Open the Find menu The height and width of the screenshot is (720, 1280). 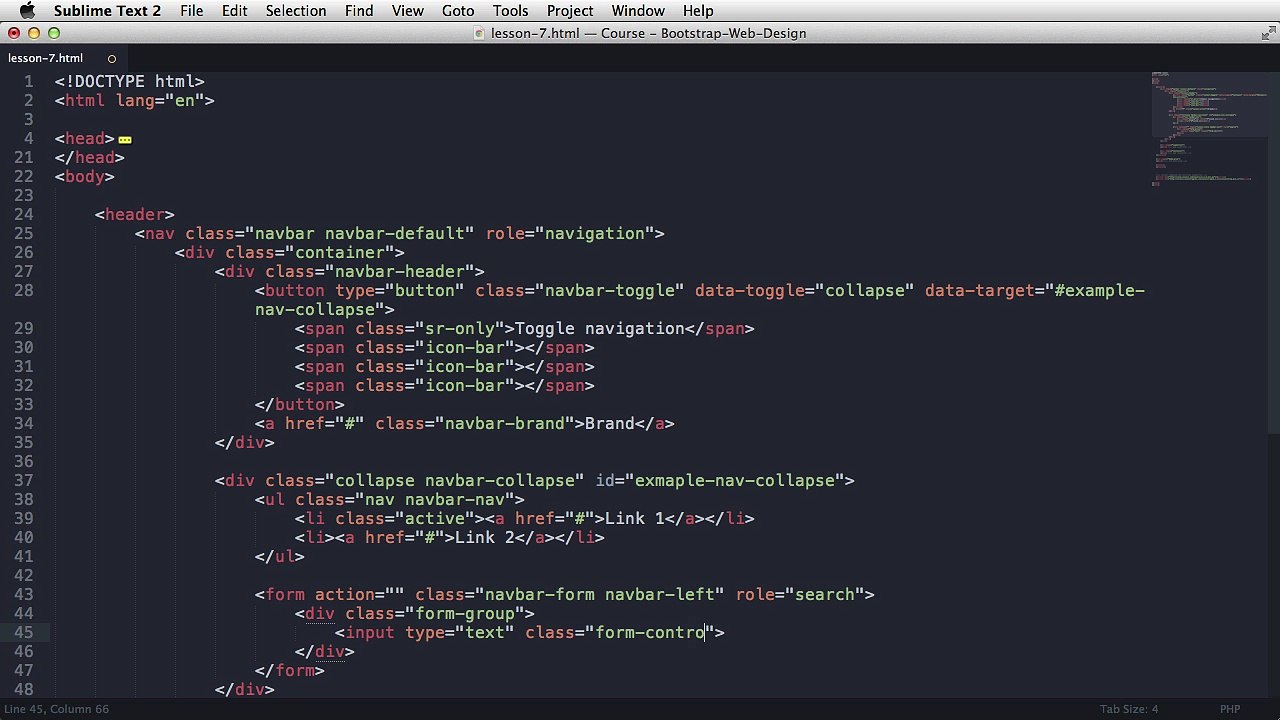pyautogui.click(x=359, y=11)
